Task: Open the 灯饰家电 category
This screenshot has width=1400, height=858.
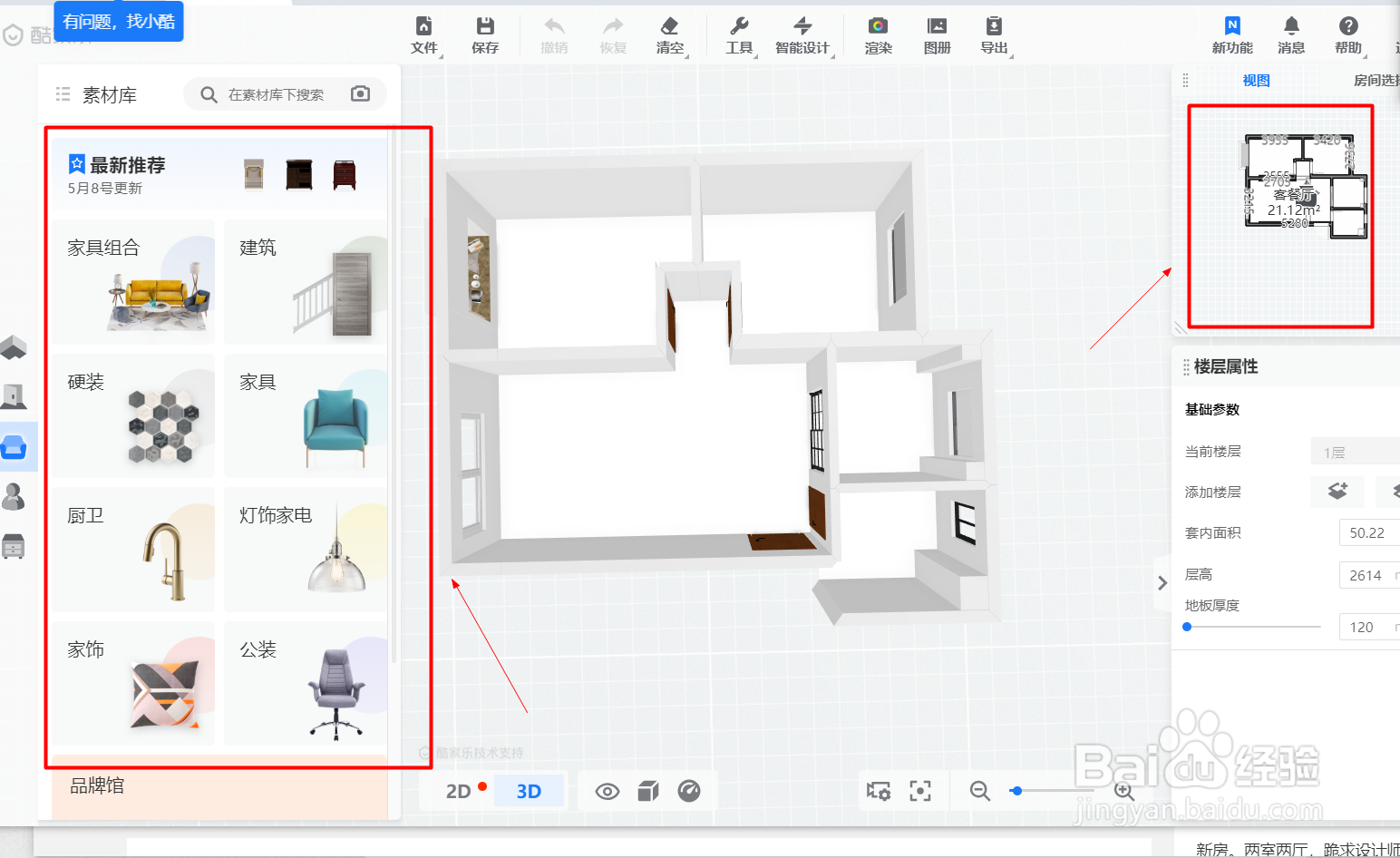Action: 306,549
